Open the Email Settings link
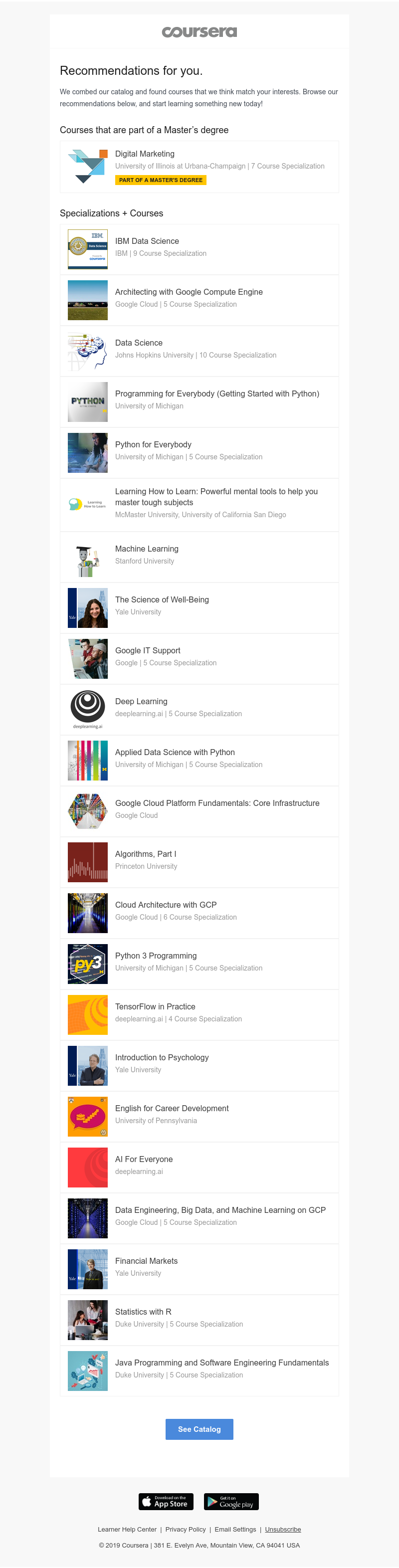Image resolution: width=399 pixels, height=1568 pixels. point(235,1529)
